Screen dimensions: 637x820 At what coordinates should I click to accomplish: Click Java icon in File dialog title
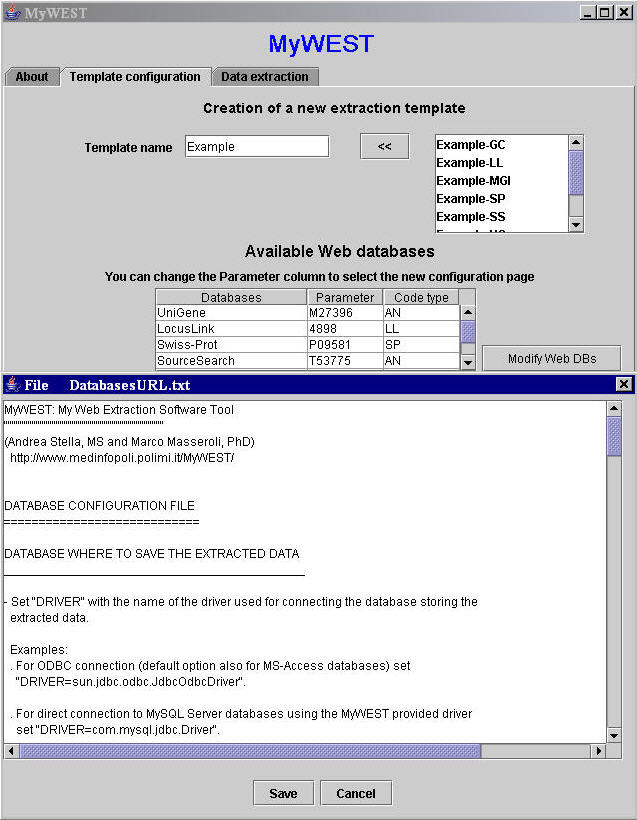click(12, 384)
